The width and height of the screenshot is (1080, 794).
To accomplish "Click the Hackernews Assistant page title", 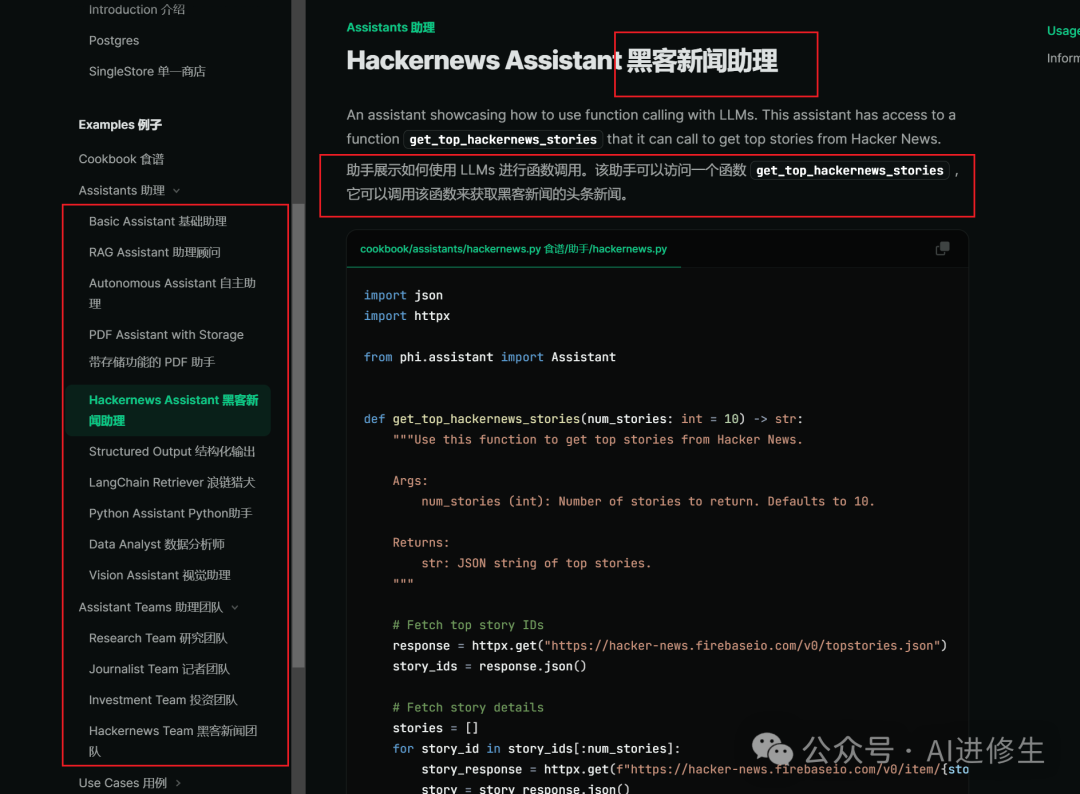I will point(562,61).
